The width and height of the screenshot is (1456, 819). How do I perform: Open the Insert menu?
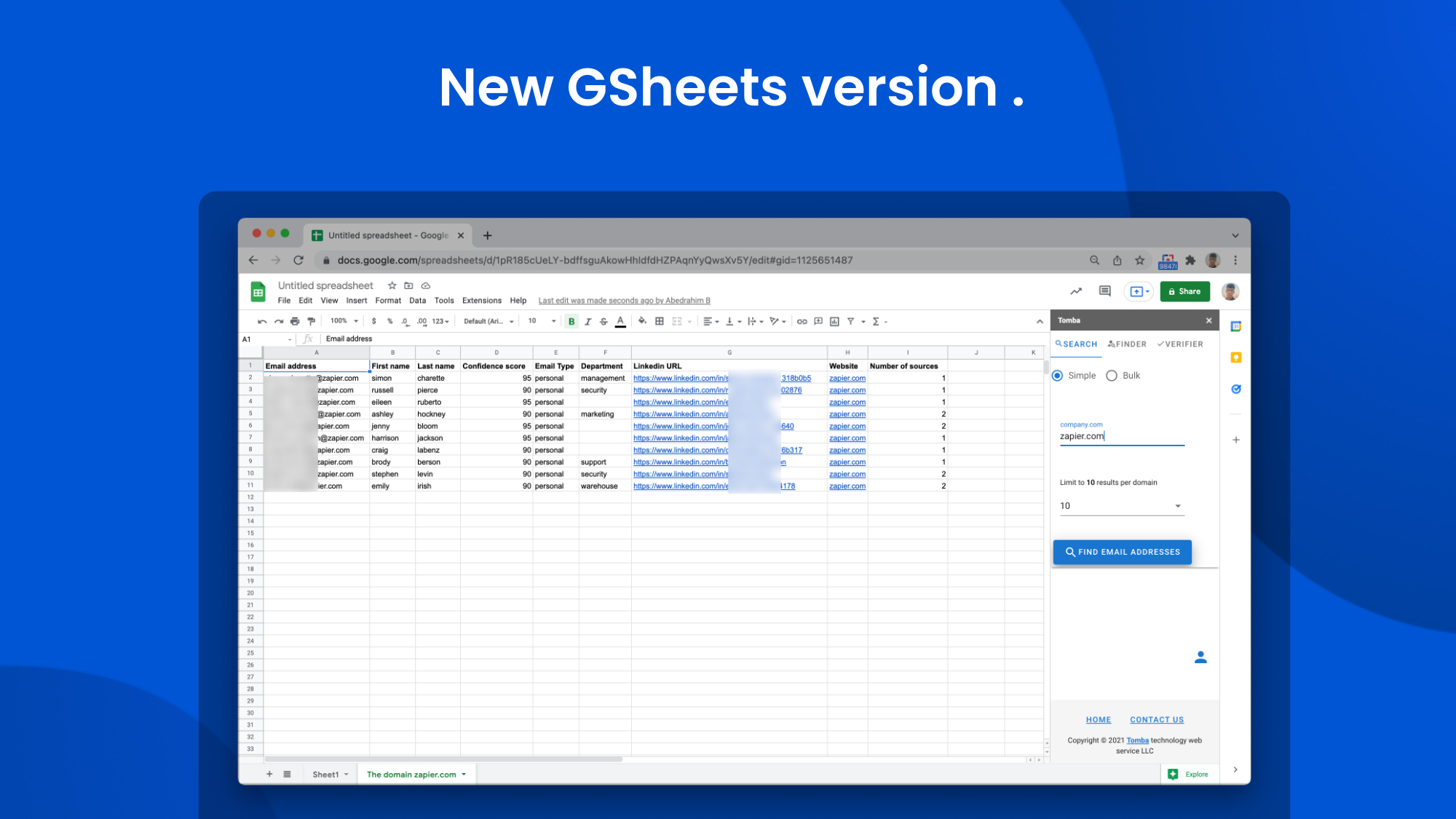tap(357, 301)
